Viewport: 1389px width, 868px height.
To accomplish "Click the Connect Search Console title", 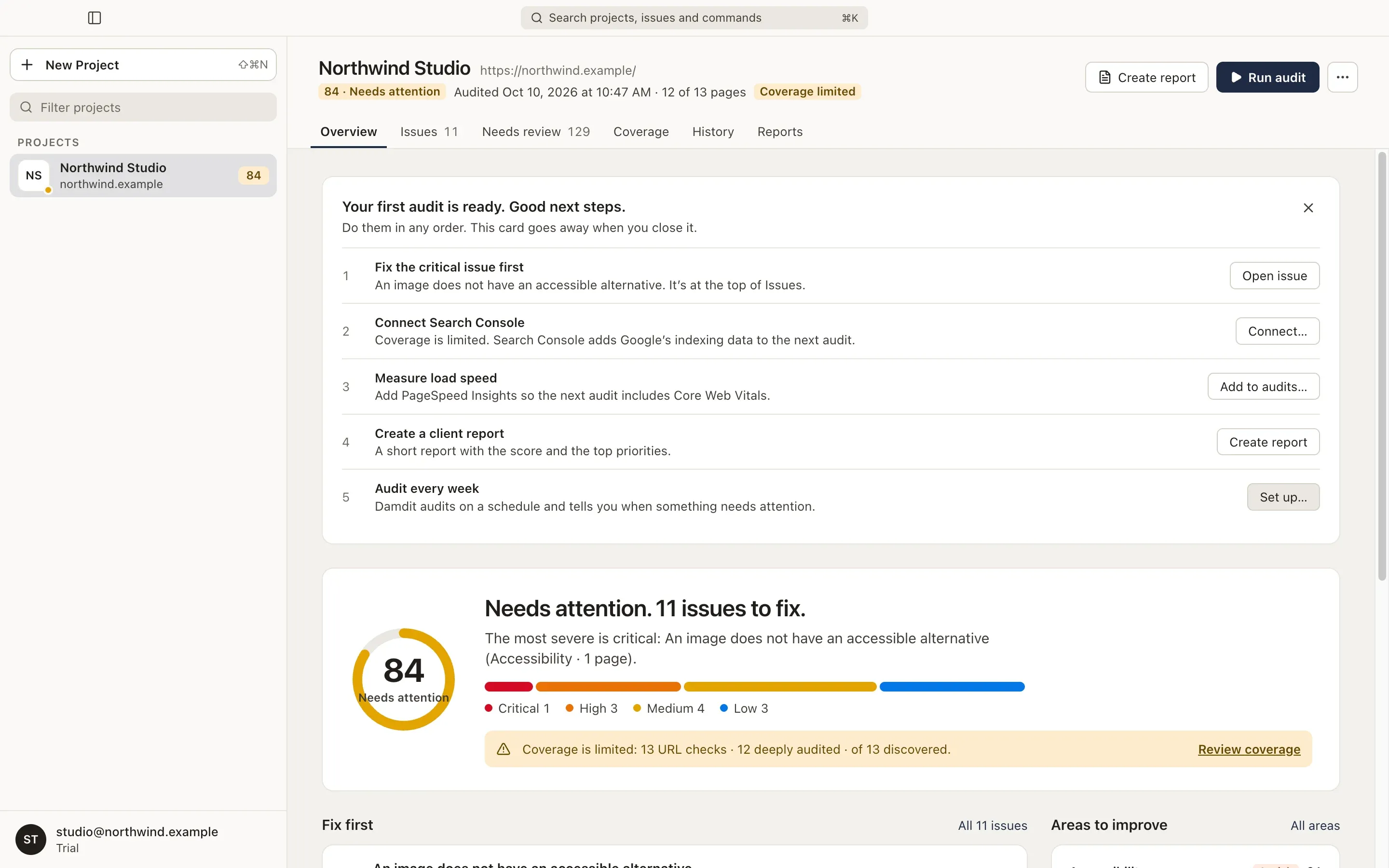I will point(449,323).
